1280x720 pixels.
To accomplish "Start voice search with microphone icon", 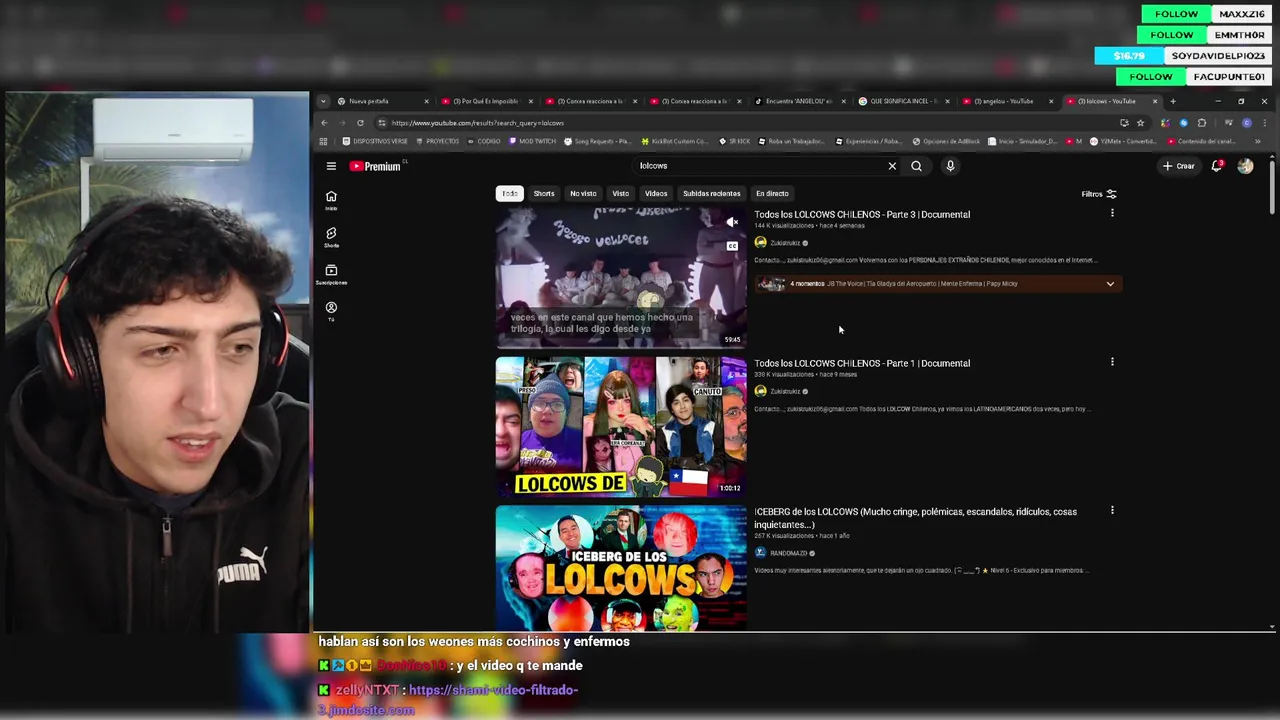I will (950, 166).
